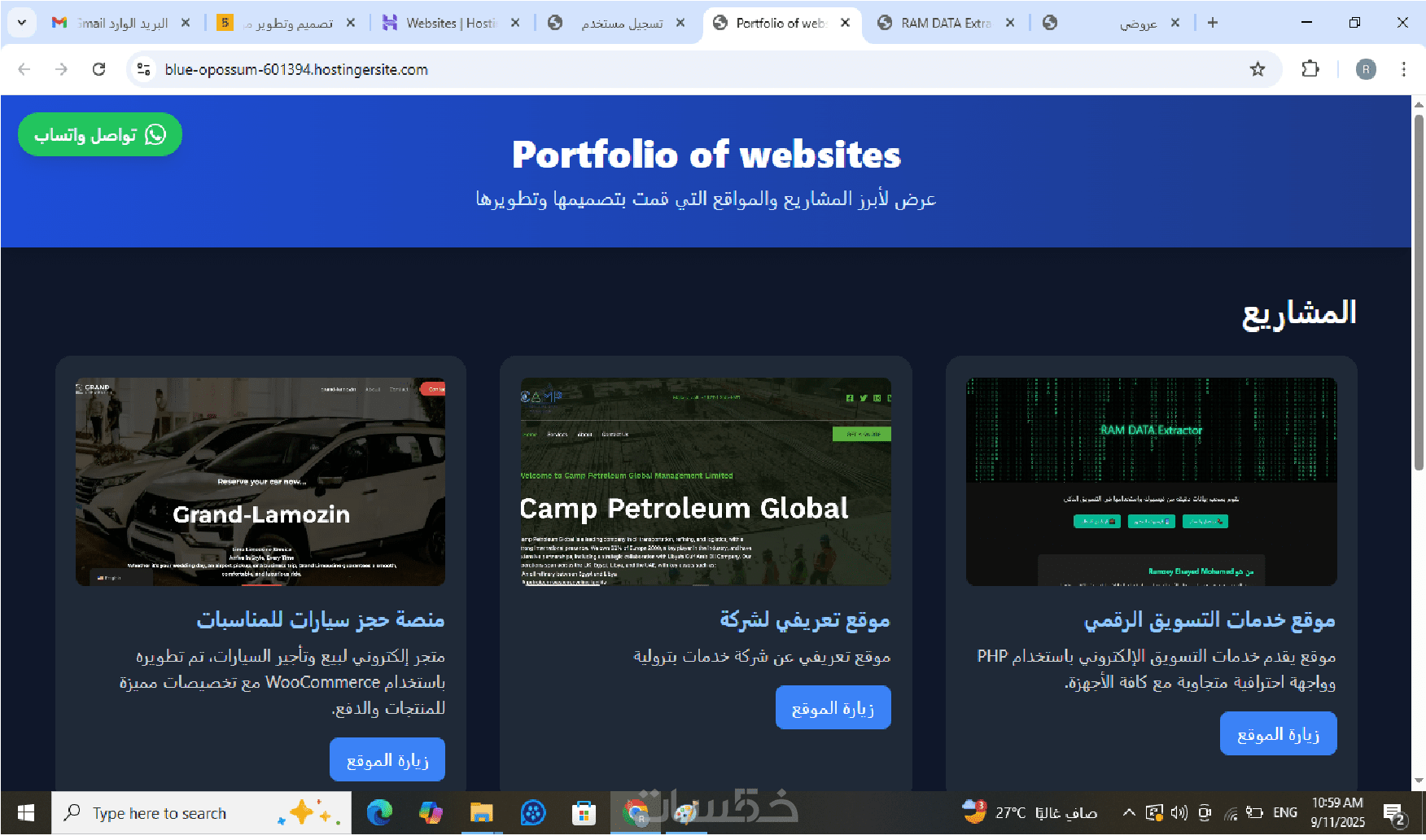The width and height of the screenshot is (1426, 840).
Task: Open a new browser tab
Action: click(x=1213, y=23)
